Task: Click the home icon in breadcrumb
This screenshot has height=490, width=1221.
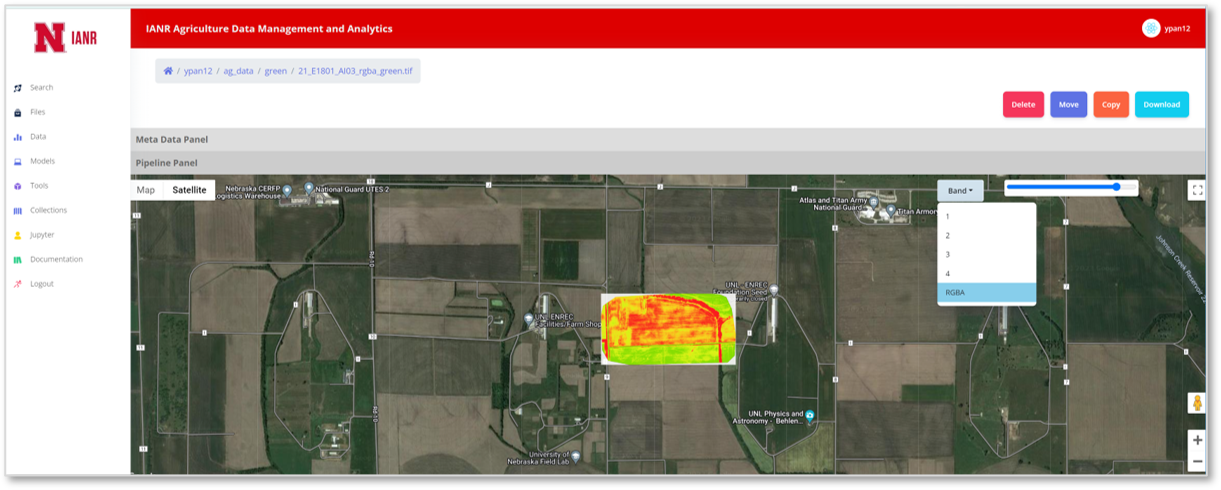Action: pyautogui.click(x=169, y=71)
